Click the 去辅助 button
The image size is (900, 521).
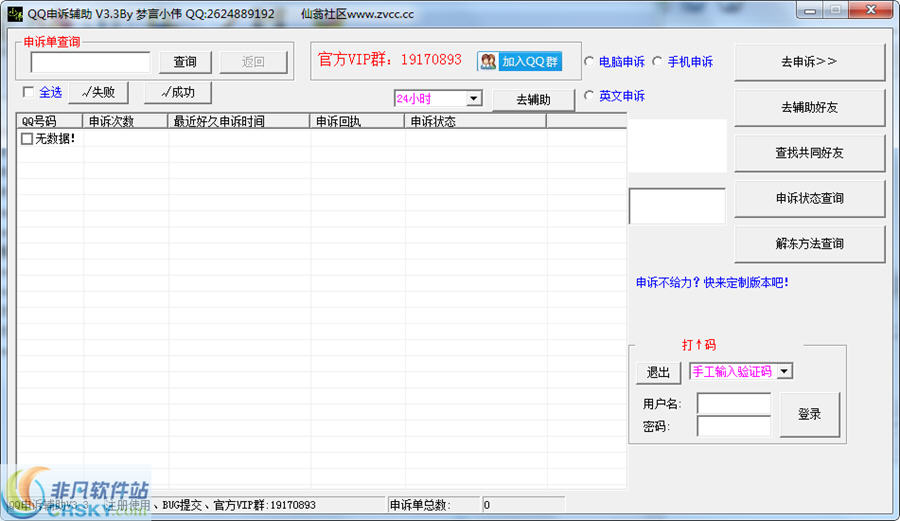(x=533, y=100)
